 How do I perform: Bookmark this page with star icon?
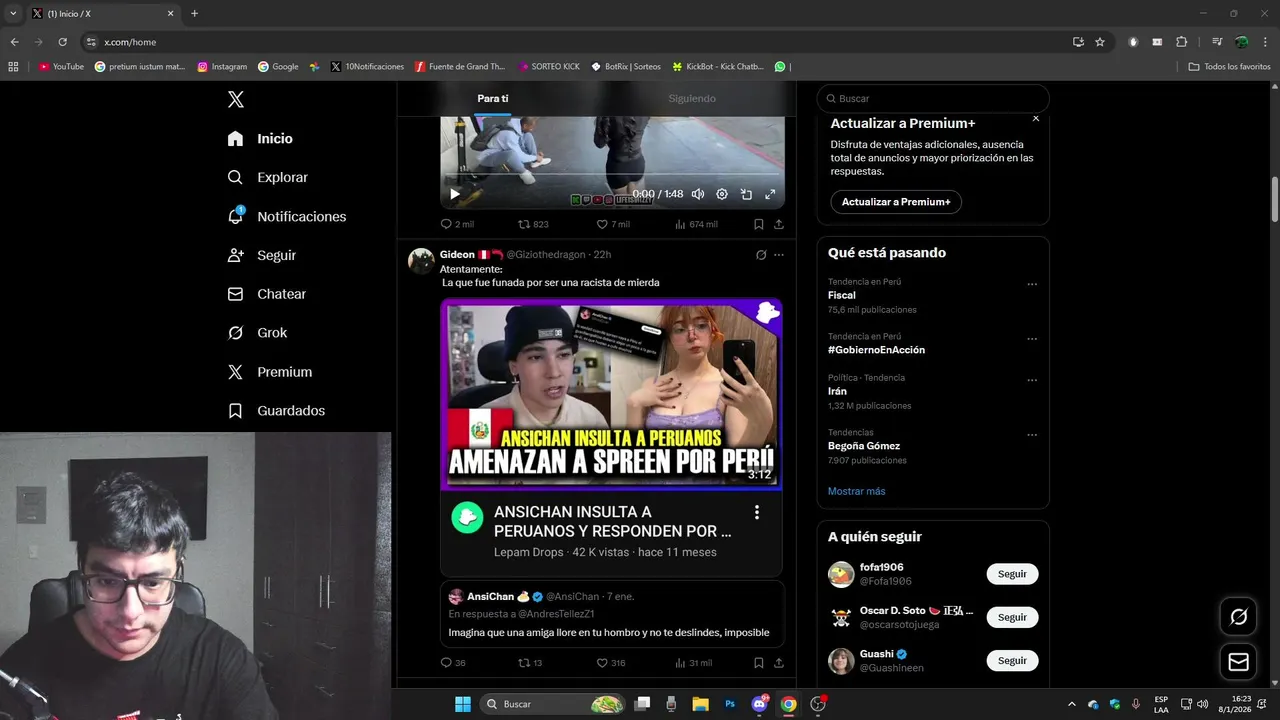coord(1100,42)
